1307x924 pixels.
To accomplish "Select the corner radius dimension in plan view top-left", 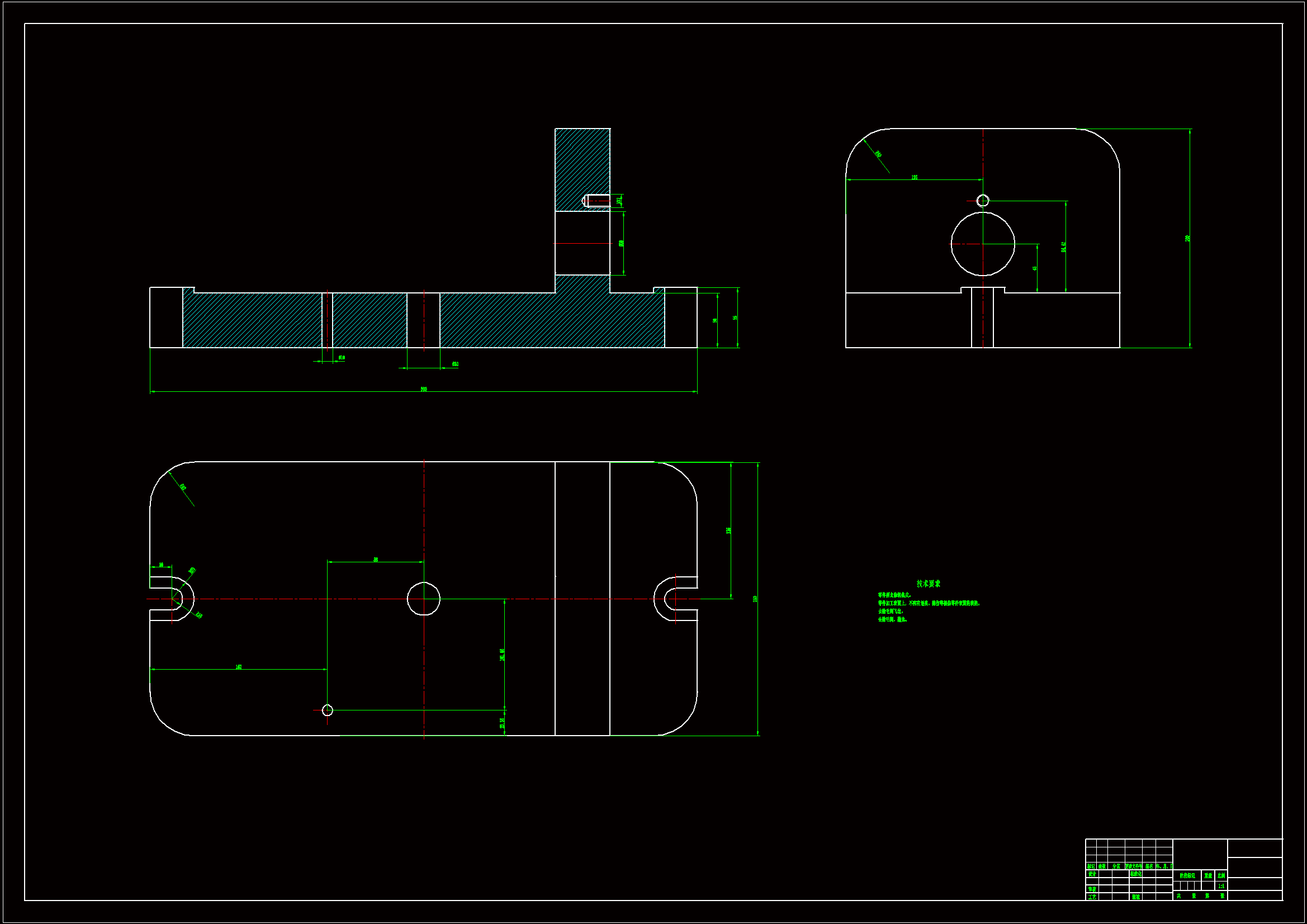I will pyautogui.click(x=183, y=487).
